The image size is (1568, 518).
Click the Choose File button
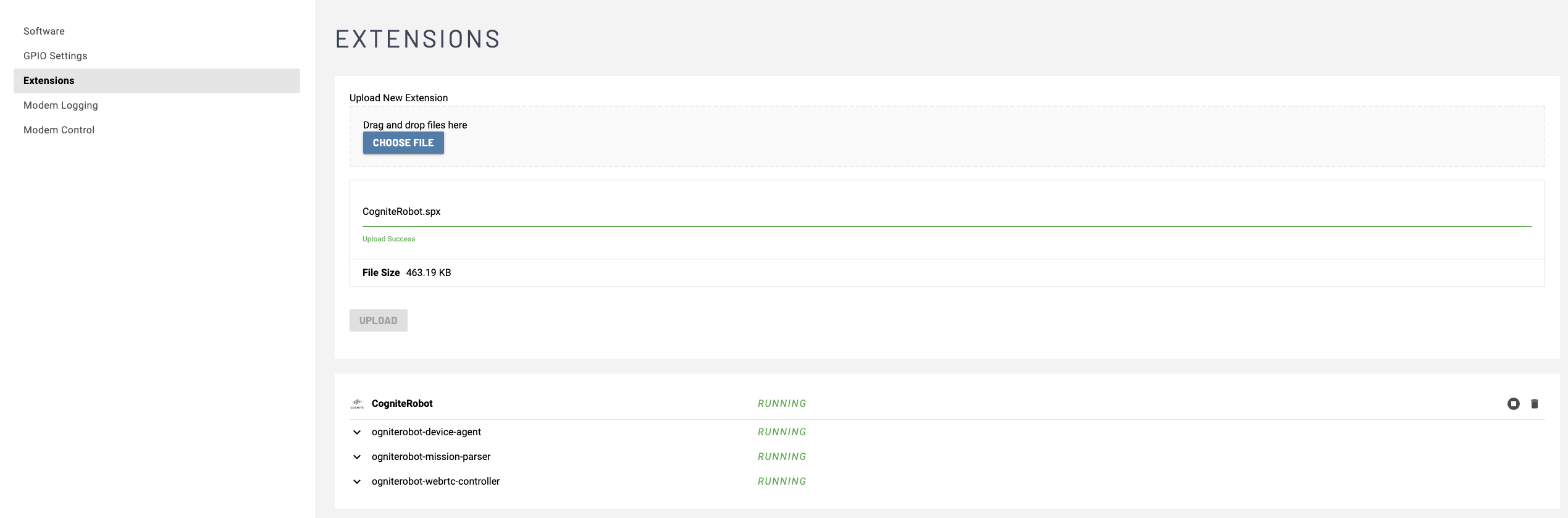pyautogui.click(x=403, y=143)
